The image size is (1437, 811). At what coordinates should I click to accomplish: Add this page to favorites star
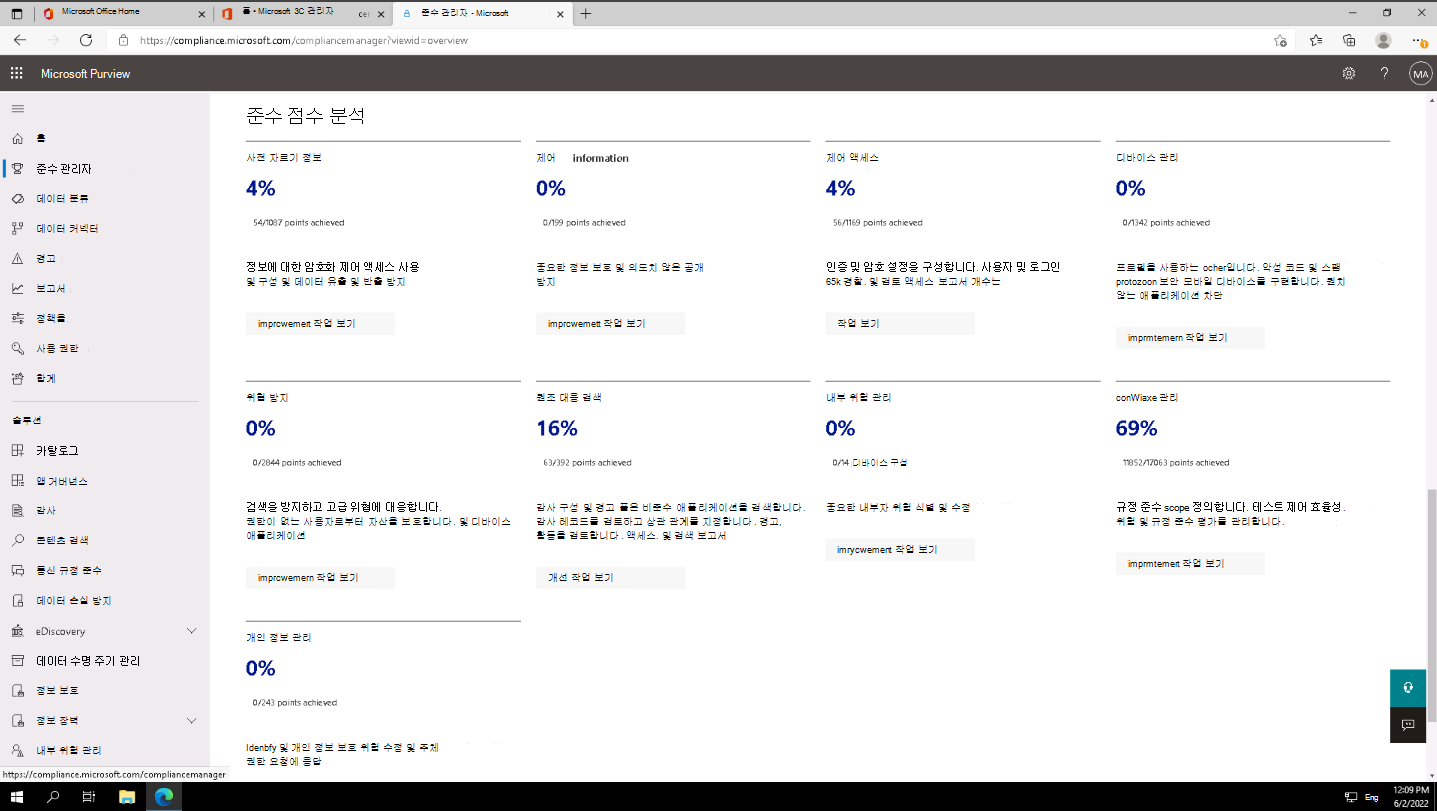tap(1280, 40)
